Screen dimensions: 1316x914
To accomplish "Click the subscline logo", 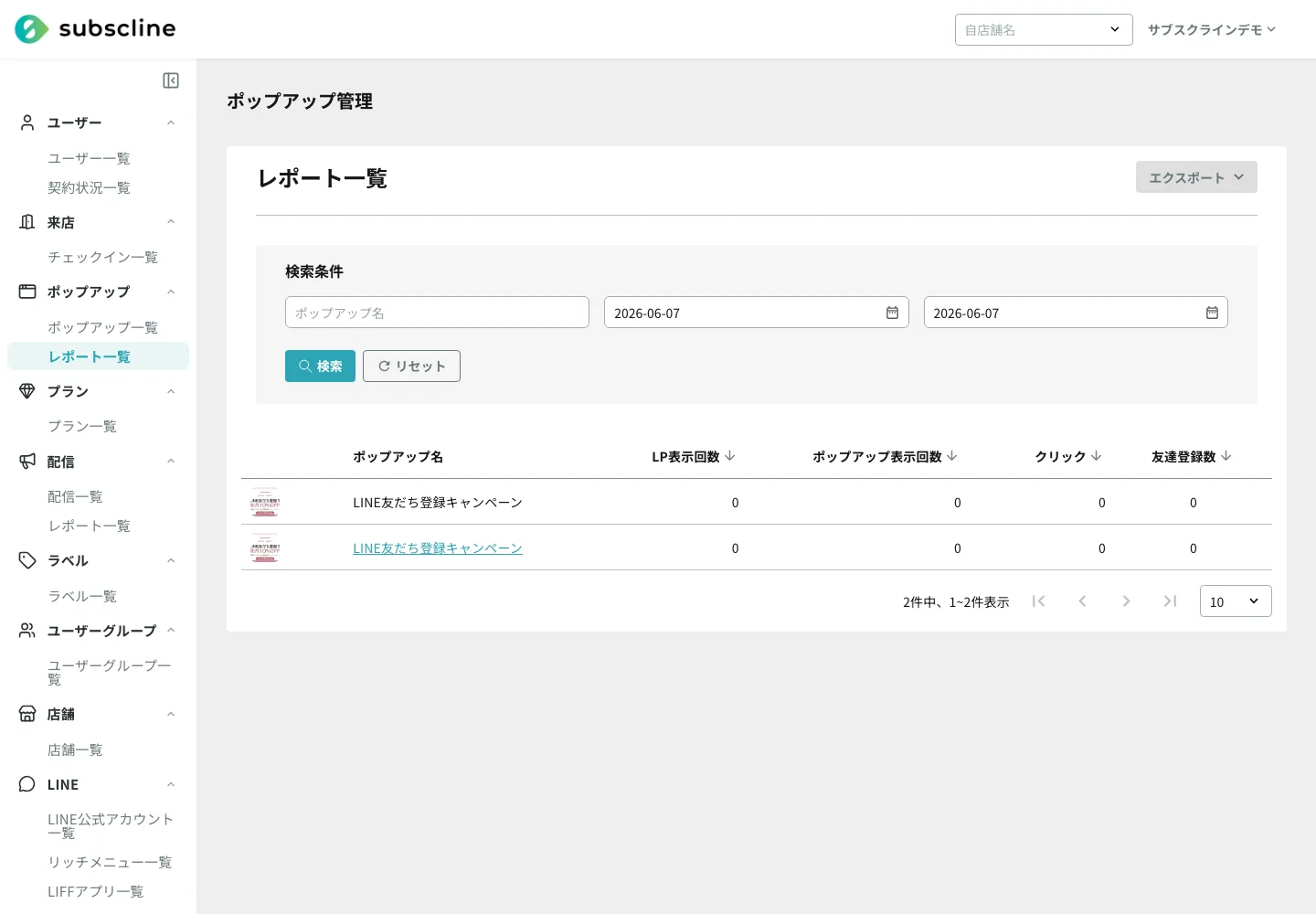I will pos(95,29).
